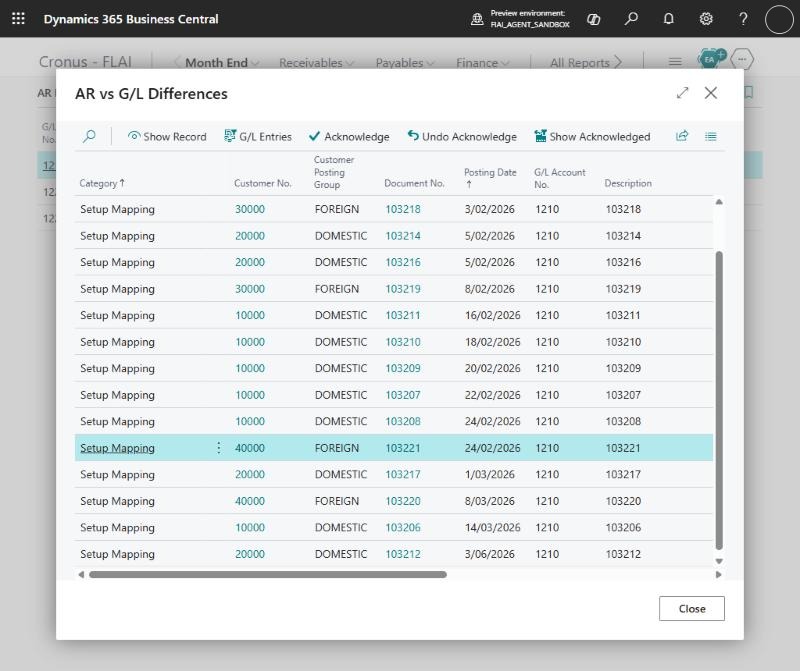Click the Show Record action
The height and width of the screenshot is (671, 800).
coord(167,137)
